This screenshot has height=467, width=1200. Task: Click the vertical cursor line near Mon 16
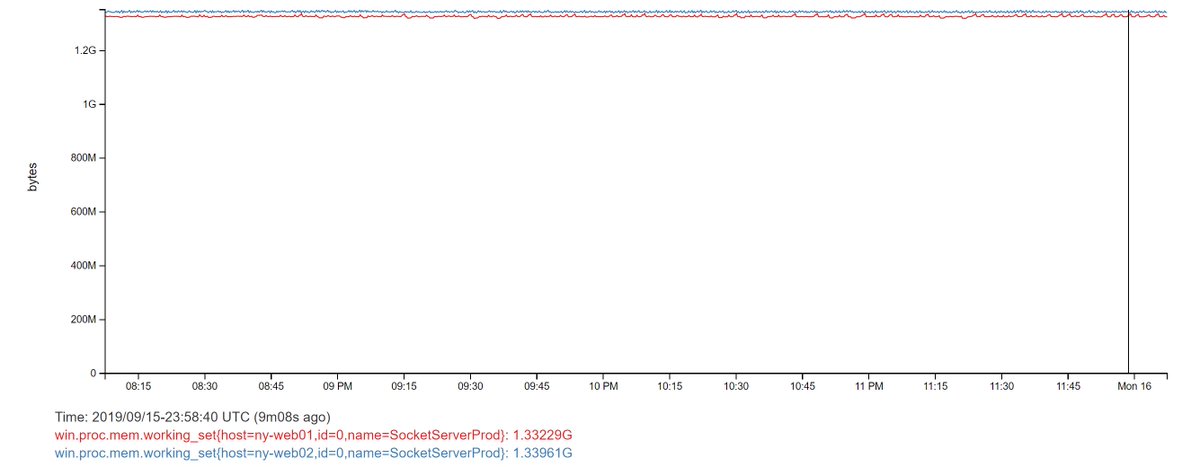[x=1128, y=192]
